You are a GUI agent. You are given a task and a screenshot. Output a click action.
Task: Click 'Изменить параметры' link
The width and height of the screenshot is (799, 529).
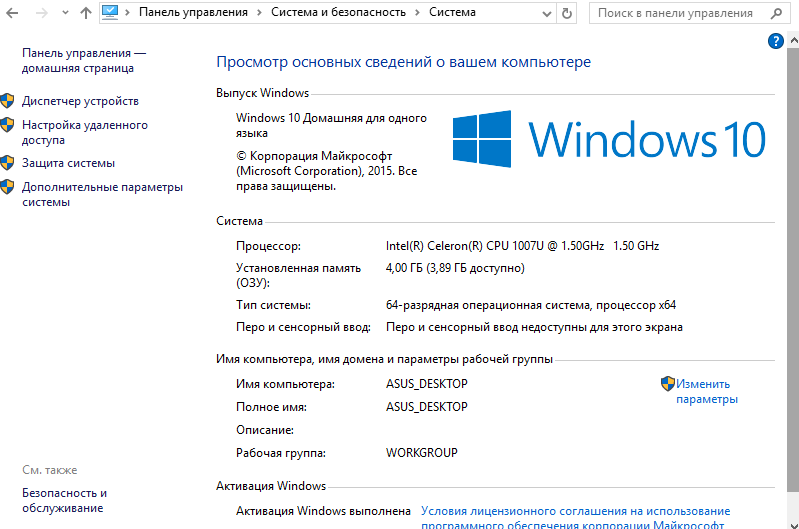(x=707, y=391)
